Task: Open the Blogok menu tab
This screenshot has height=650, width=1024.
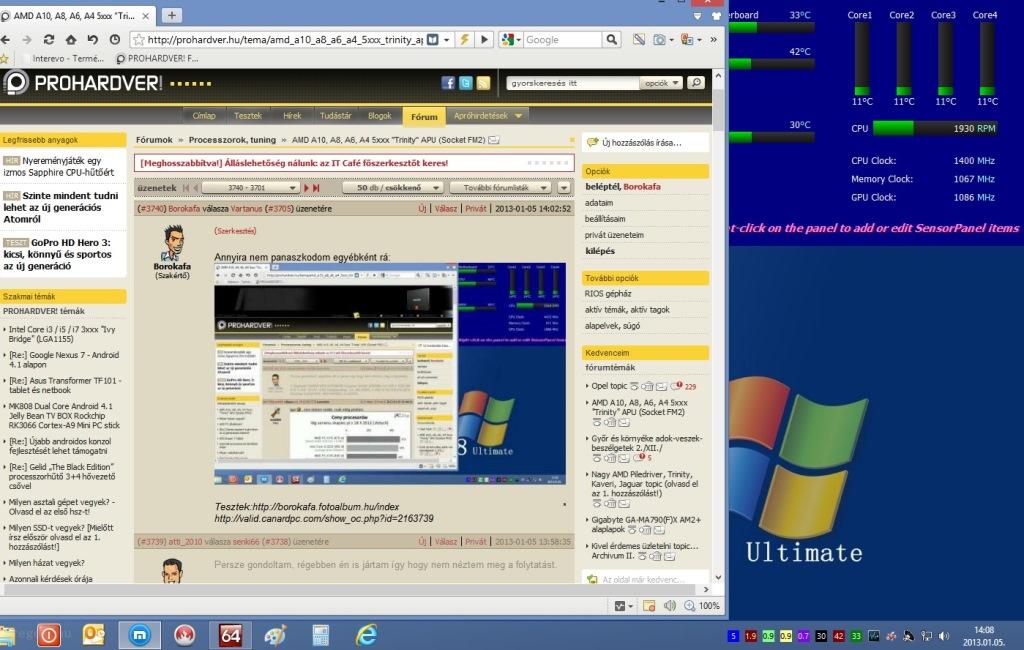Action: coord(379,116)
